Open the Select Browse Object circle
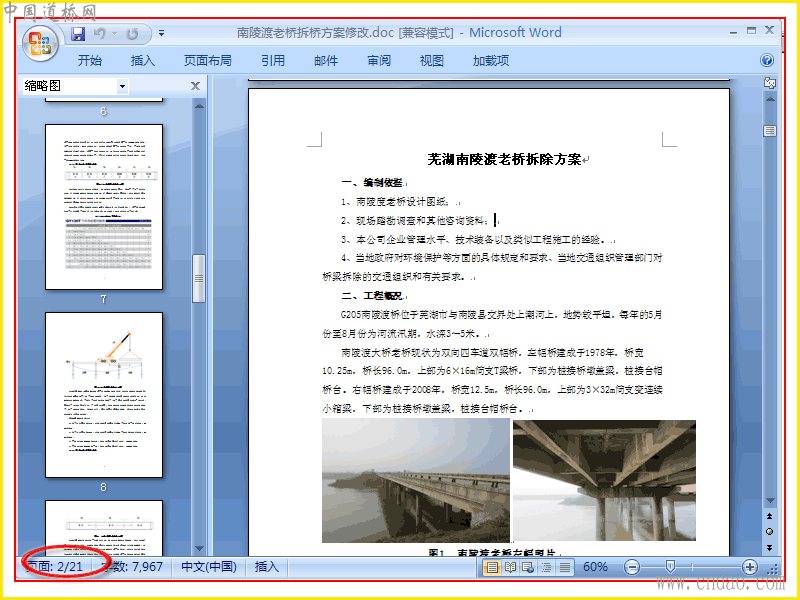This screenshot has width=800, height=600. tap(769, 532)
